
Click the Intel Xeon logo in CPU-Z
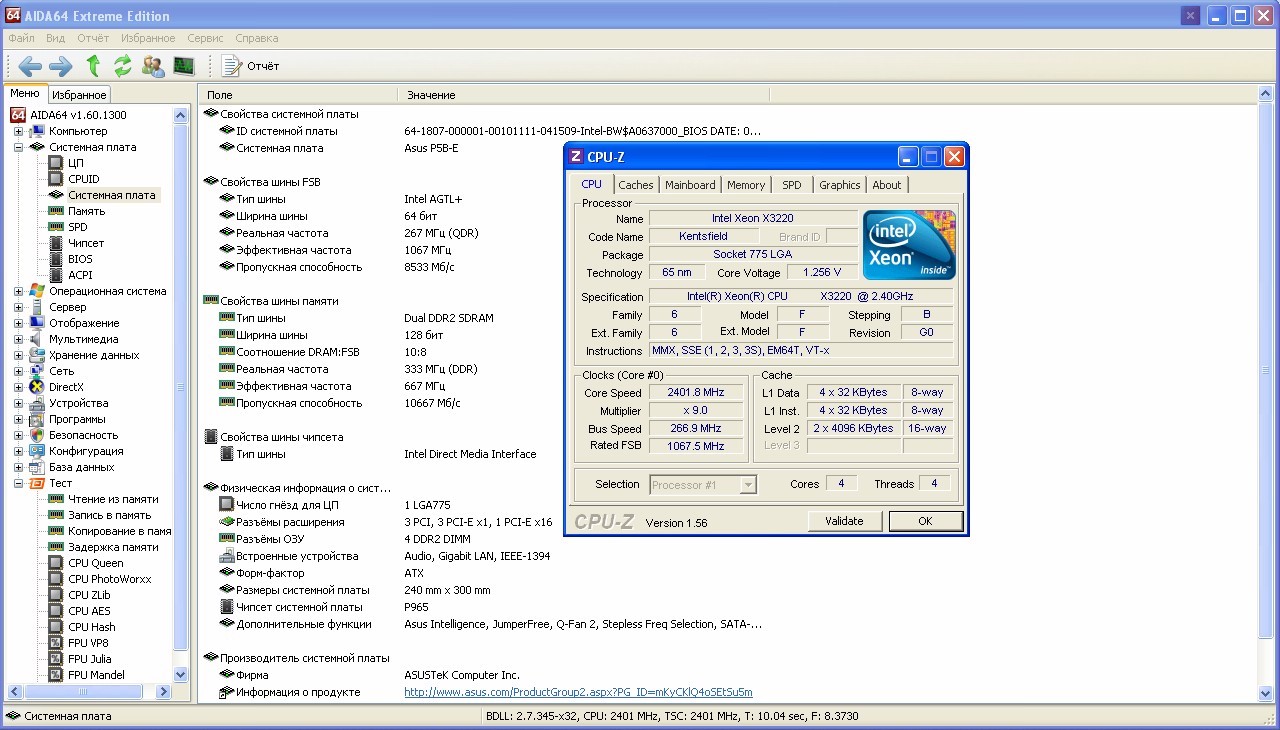coord(909,245)
